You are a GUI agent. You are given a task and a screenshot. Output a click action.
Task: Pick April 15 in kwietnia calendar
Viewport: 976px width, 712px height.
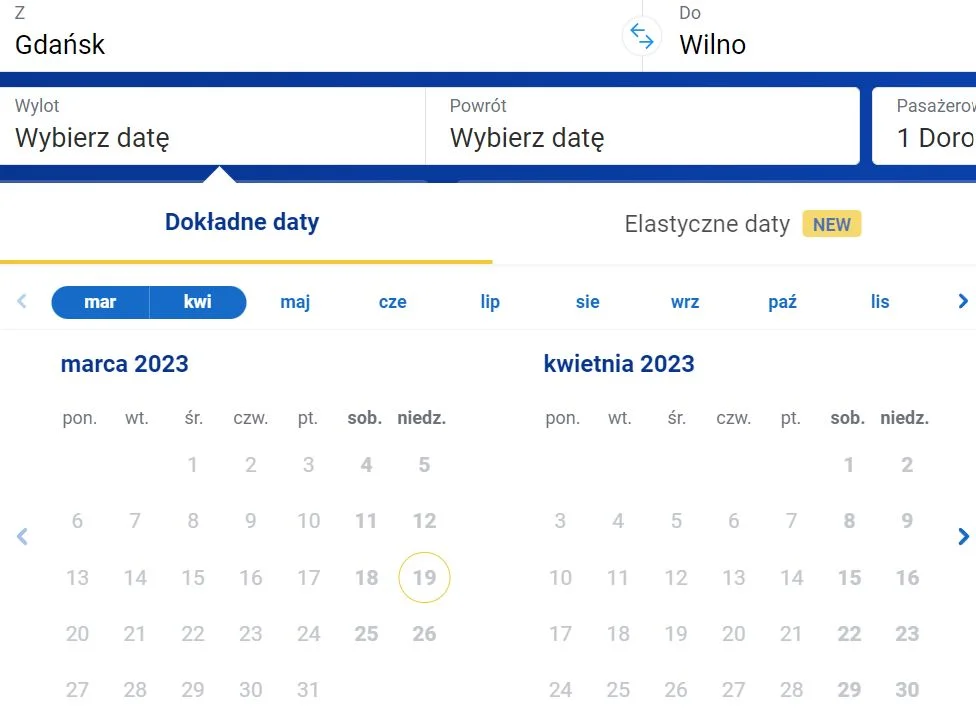point(850,578)
